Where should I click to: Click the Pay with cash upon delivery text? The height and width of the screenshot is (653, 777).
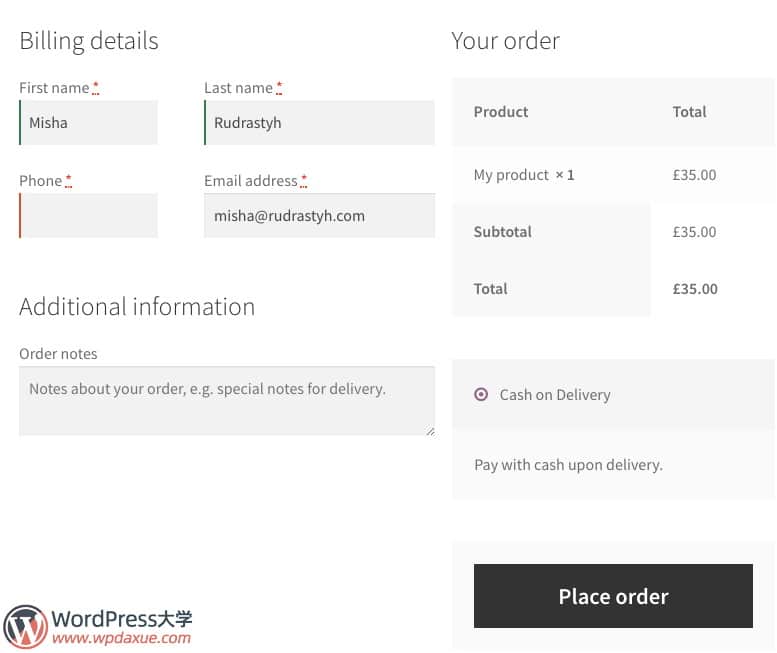(568, 465)
